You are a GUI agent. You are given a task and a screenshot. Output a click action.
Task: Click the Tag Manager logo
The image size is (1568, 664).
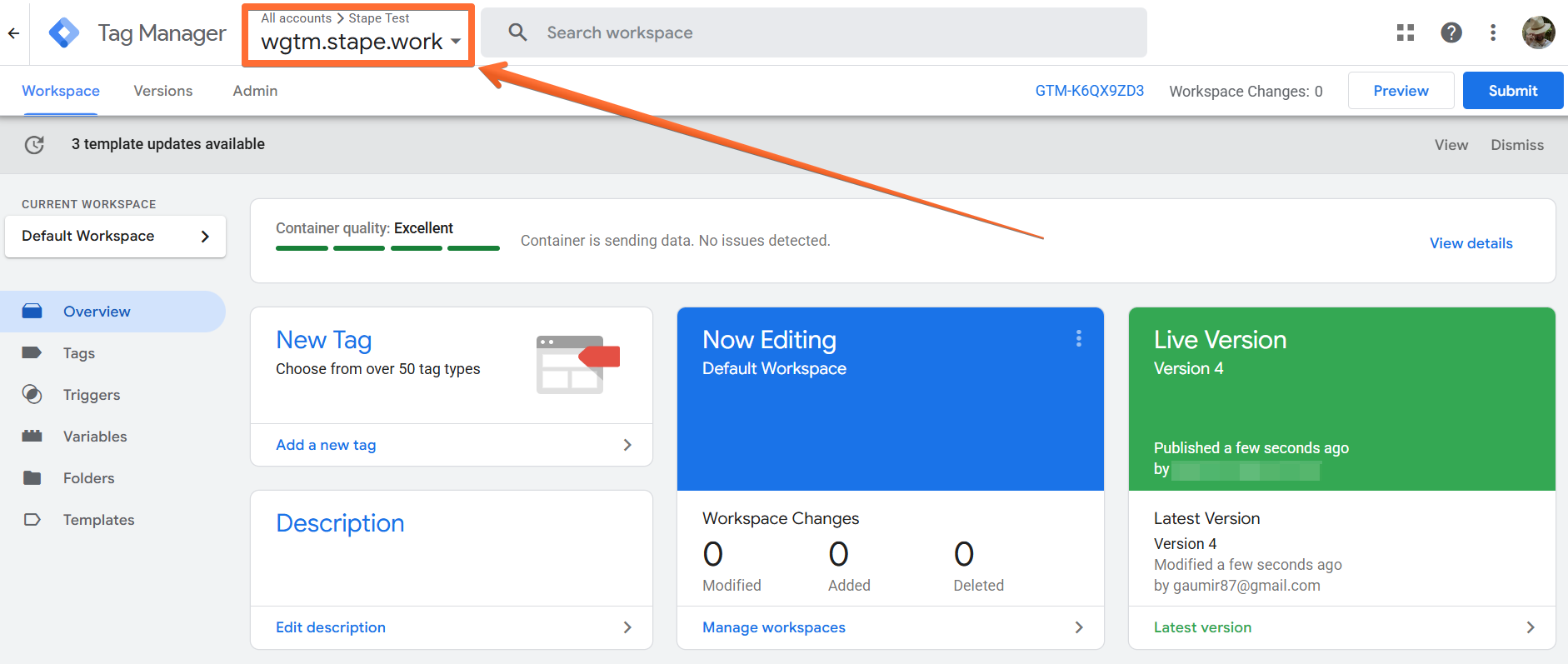point(64,33)
